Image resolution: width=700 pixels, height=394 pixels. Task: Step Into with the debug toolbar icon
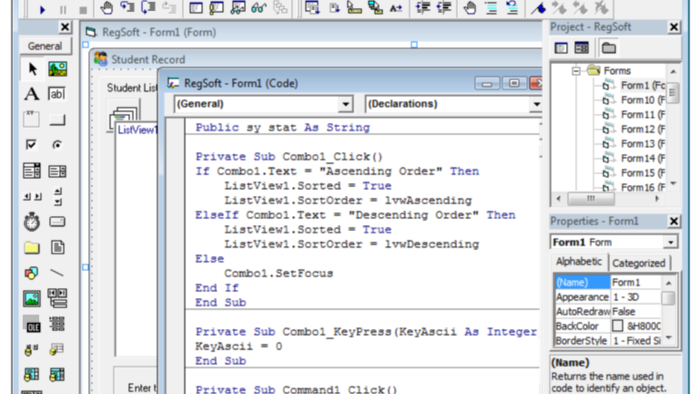coord(128,8)
